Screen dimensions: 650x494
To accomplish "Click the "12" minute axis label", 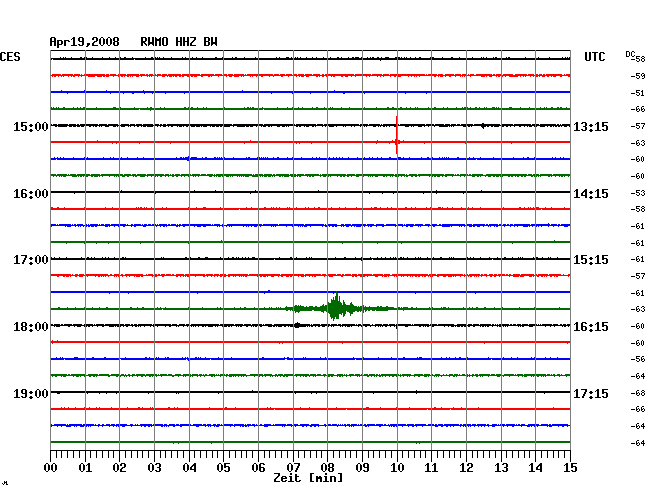I will 466,468.
